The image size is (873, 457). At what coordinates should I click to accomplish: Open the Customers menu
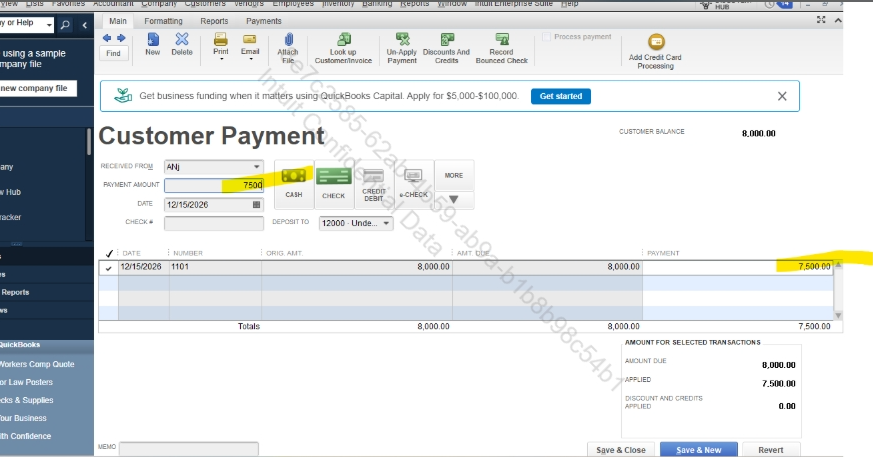(205, 3)
